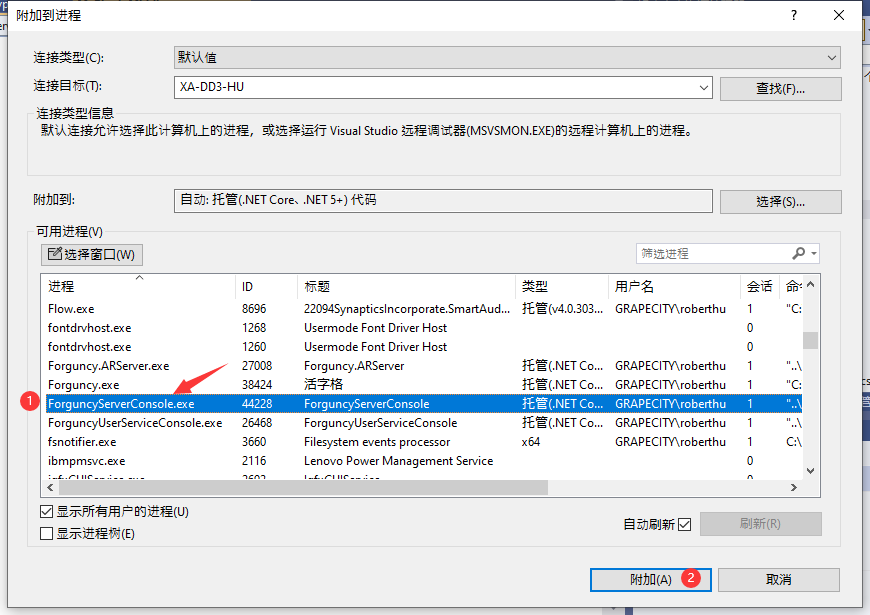Click the filter search magnifier icon
870x615 pixels.
798,254
